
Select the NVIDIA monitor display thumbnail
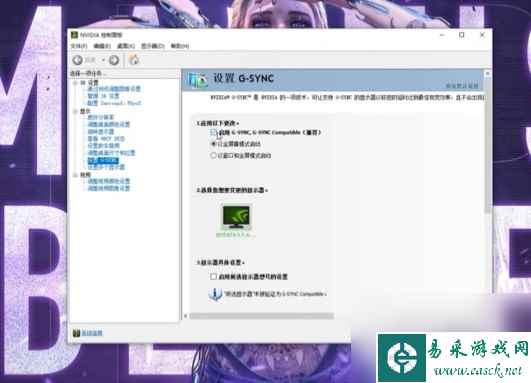pyautogui.click(x=236, y=217)
